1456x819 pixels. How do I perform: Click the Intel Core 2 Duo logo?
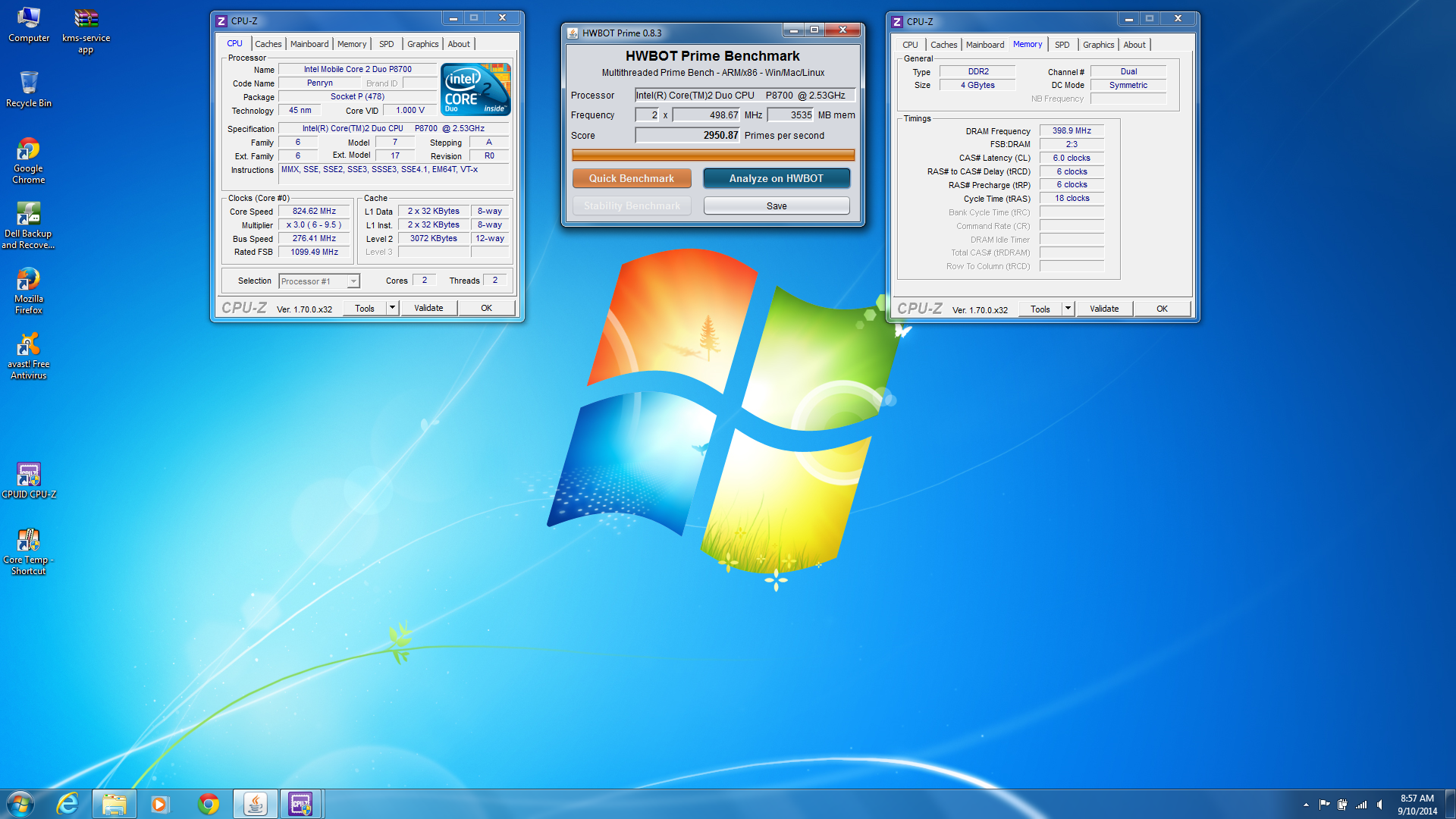point(475,89)
